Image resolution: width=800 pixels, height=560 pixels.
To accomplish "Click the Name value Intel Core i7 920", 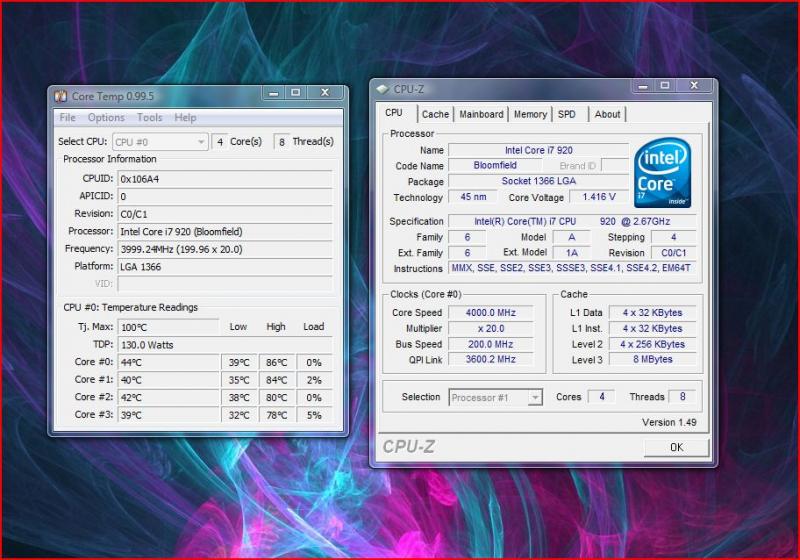I will click(x=538, y=150).
